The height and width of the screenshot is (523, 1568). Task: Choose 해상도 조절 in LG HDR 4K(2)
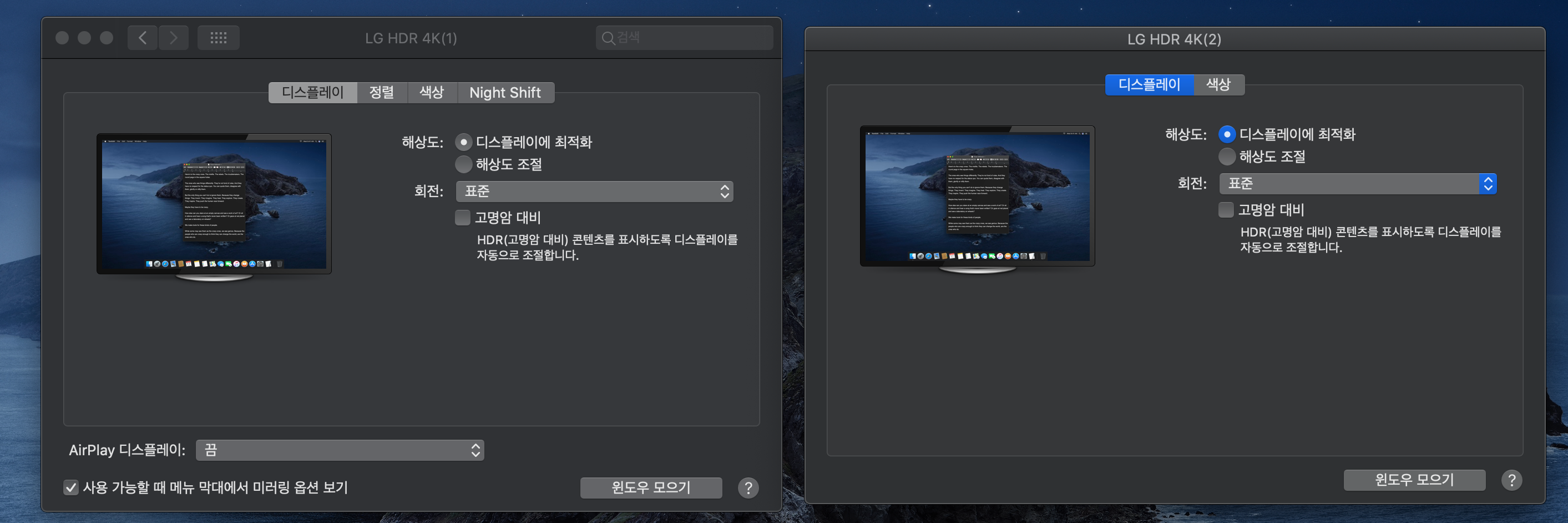(x=1227, y=157)
